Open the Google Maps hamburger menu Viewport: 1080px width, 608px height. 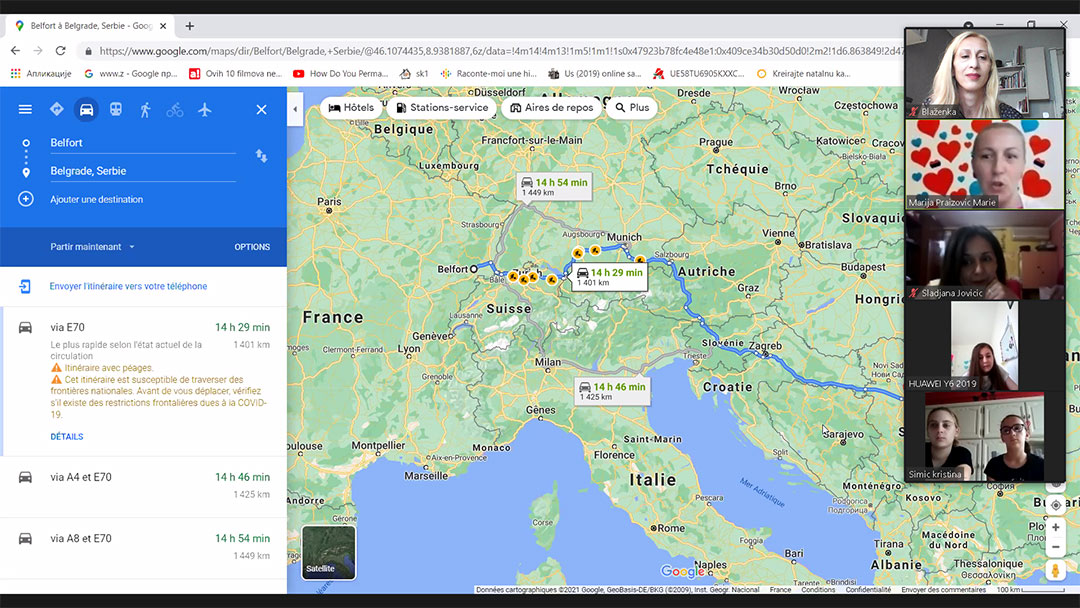[25, 109]
